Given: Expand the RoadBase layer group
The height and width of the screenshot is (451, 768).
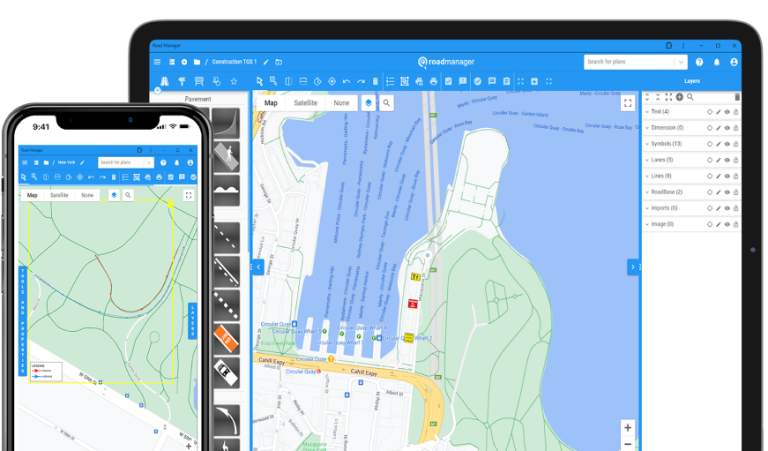Looking at the screenshot, I should [x=647, y=192].
